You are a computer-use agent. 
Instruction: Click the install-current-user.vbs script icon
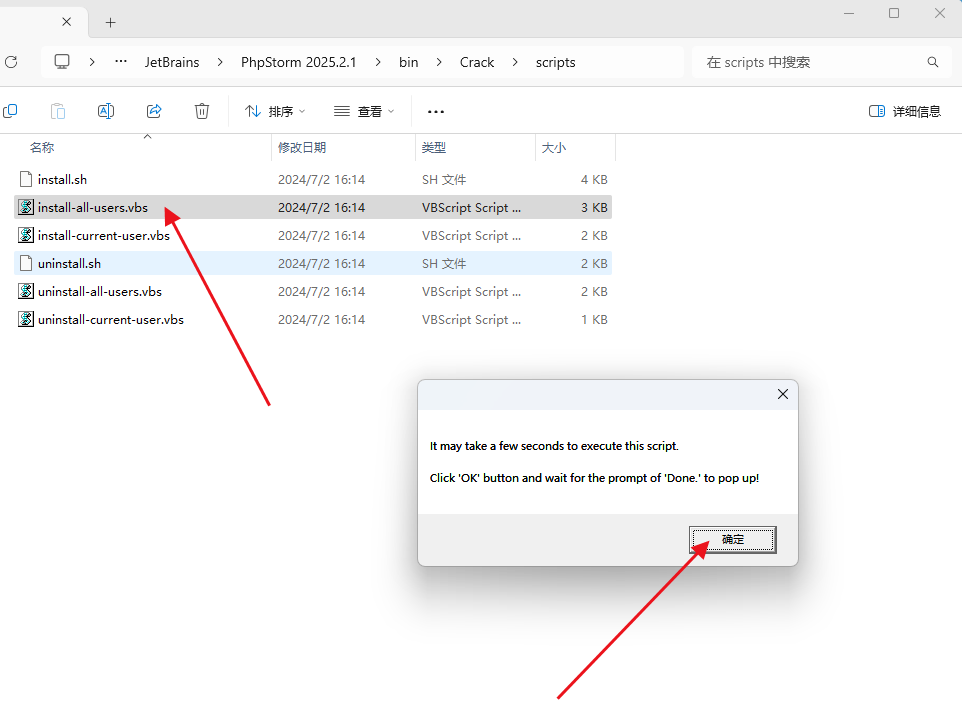pyautogui.click(x=26, y=235)
